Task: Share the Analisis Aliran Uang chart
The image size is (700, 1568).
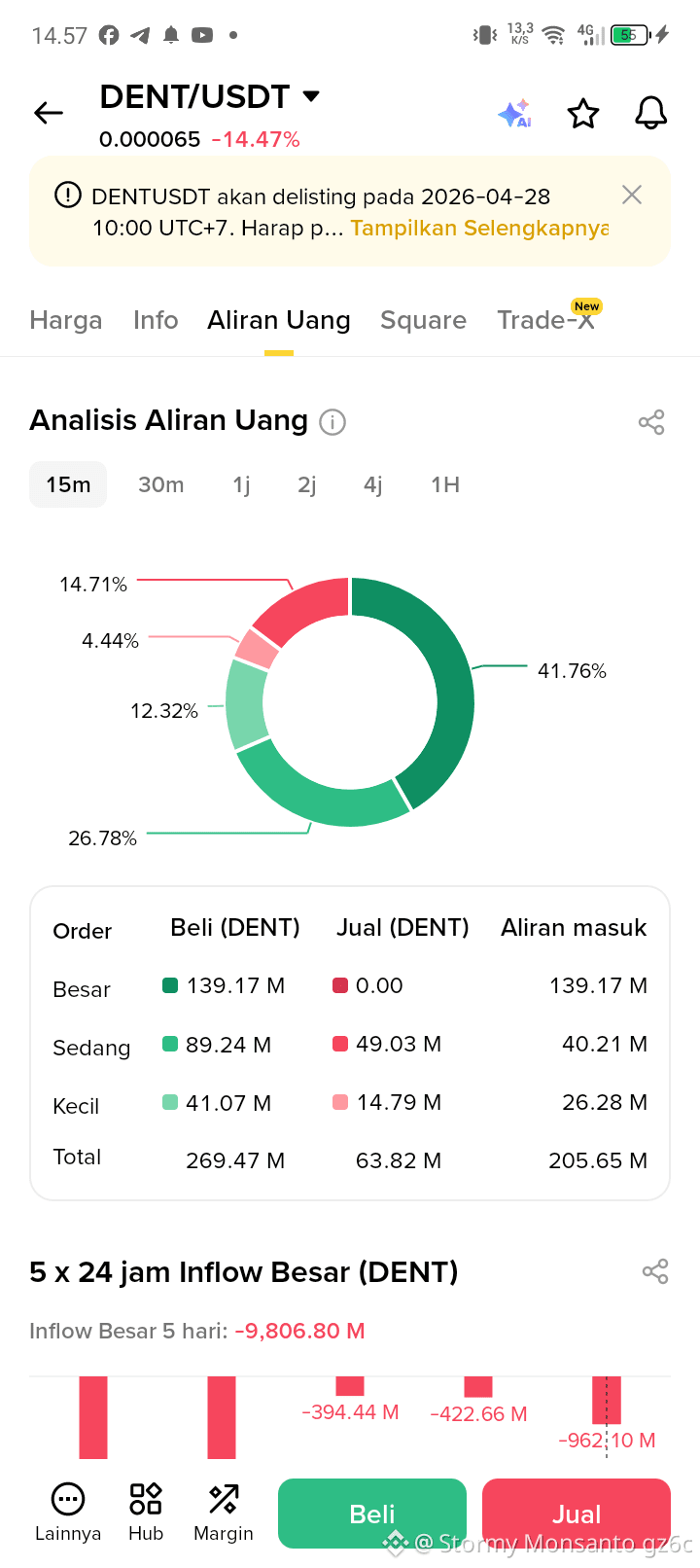Action: pos(651,422)
